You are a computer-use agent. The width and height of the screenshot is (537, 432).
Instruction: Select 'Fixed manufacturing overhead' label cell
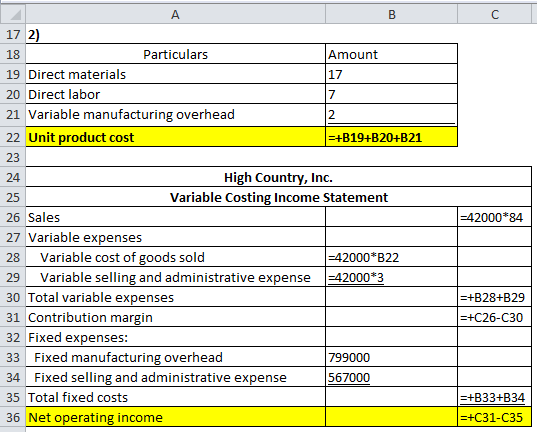tap(175, 357)
